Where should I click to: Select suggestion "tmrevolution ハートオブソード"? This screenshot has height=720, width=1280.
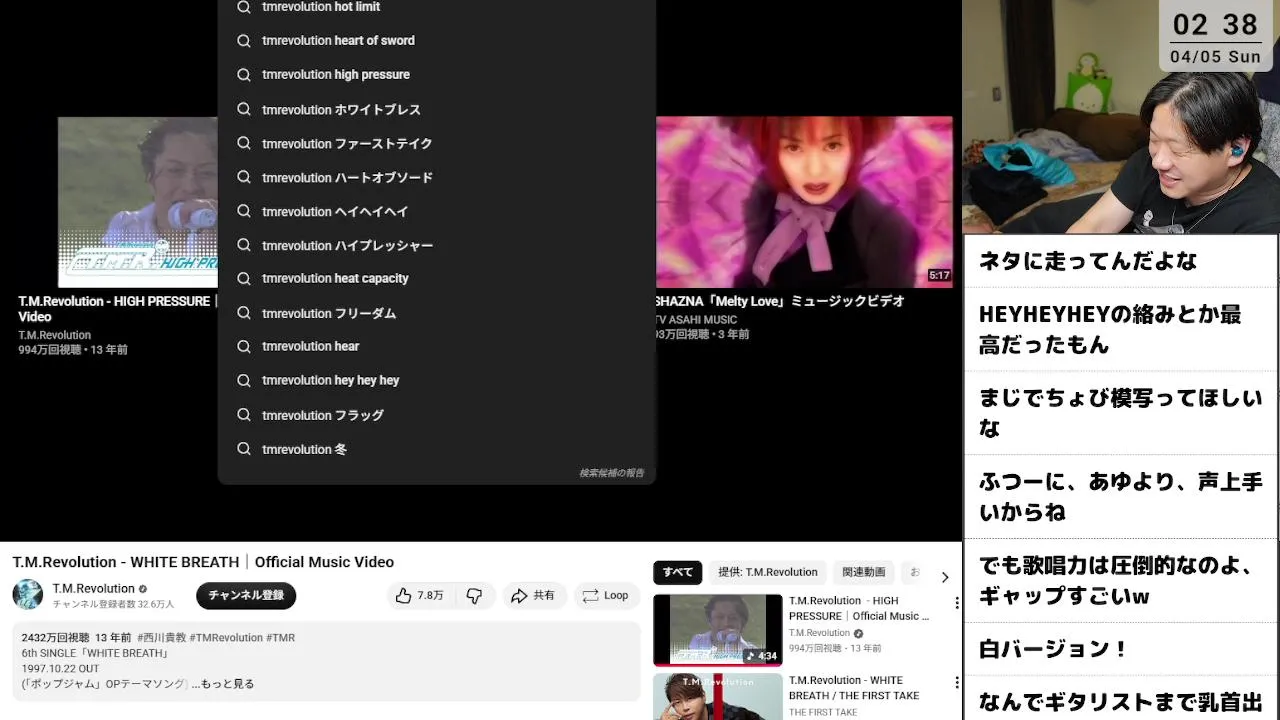tap(436, 177)
